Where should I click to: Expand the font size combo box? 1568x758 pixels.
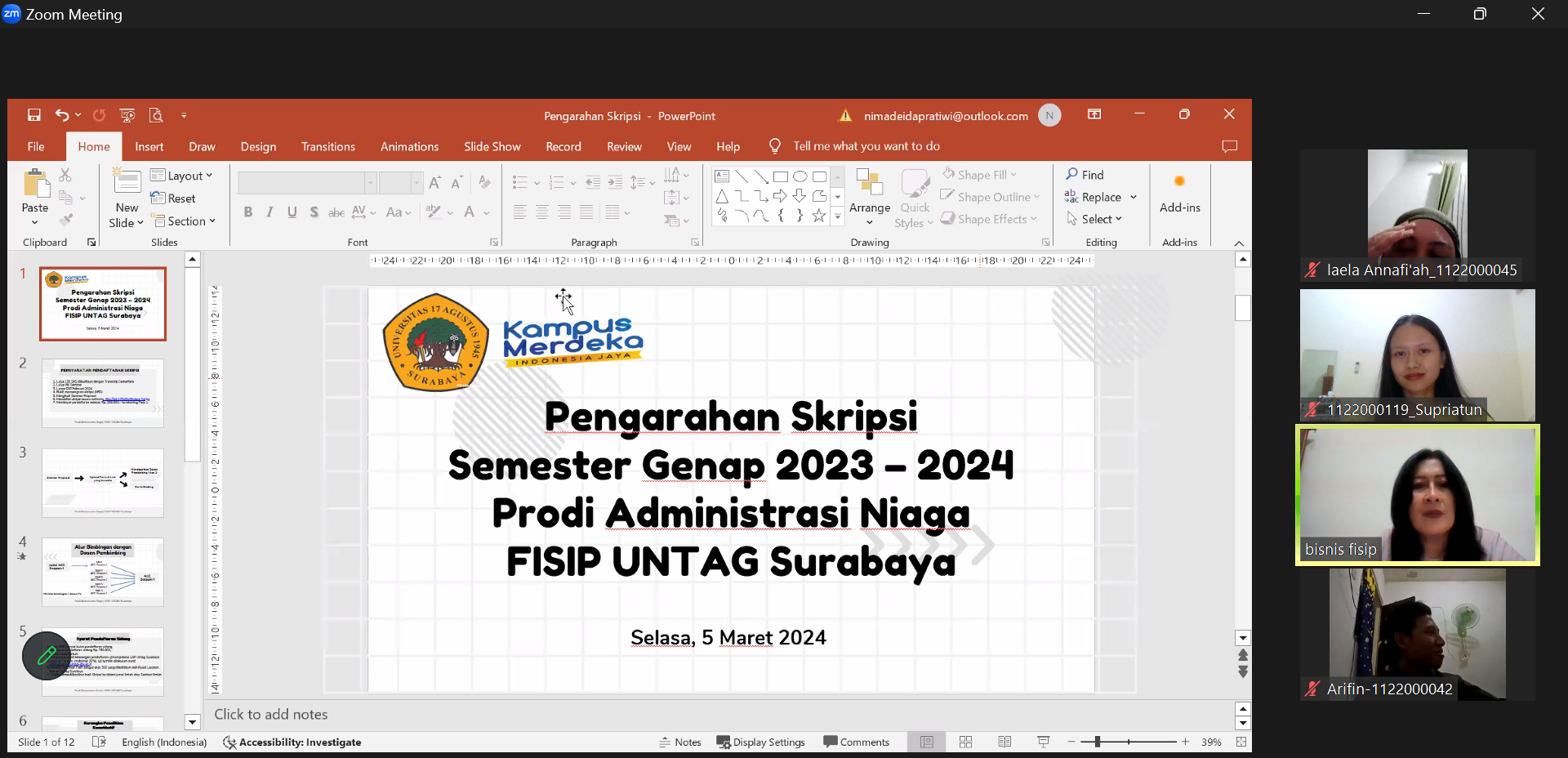coord(416,183)
